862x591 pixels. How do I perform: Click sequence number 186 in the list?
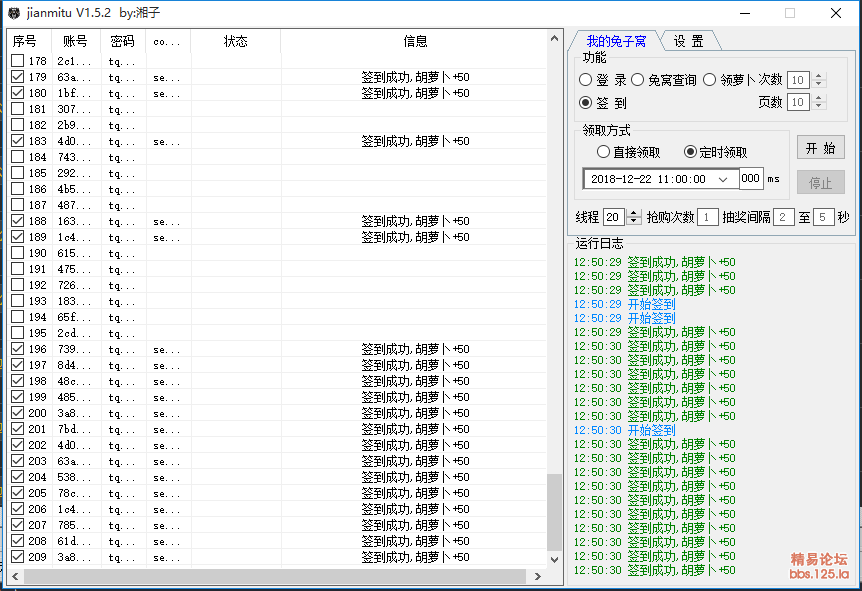point(37,189)
